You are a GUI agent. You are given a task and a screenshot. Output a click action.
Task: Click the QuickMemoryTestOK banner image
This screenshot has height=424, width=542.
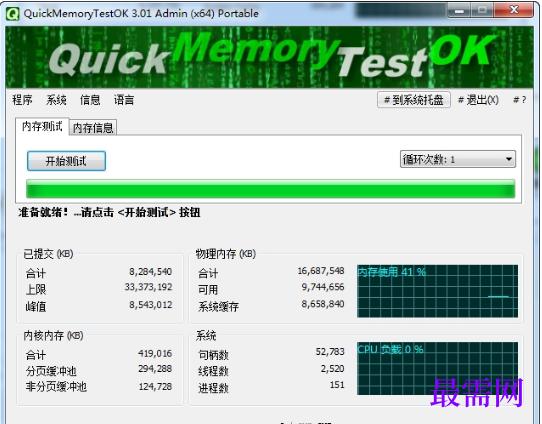pos(270,57)
